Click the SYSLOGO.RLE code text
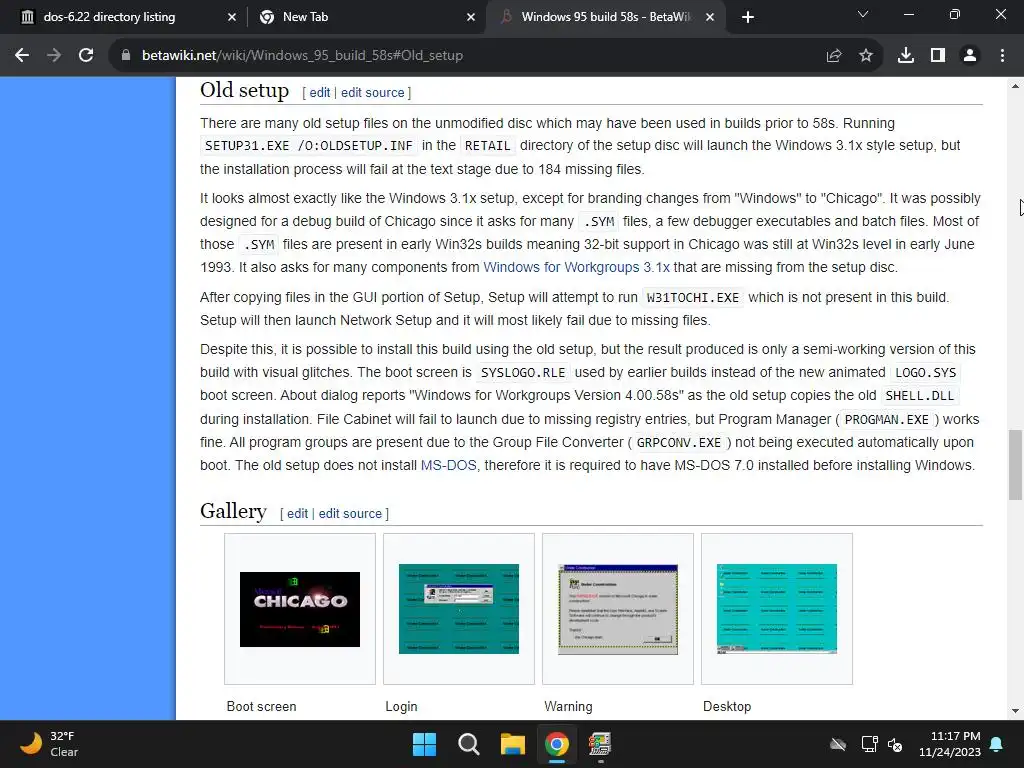The height and width of the screenshot is (768, 1024). (x=523, y=373)
